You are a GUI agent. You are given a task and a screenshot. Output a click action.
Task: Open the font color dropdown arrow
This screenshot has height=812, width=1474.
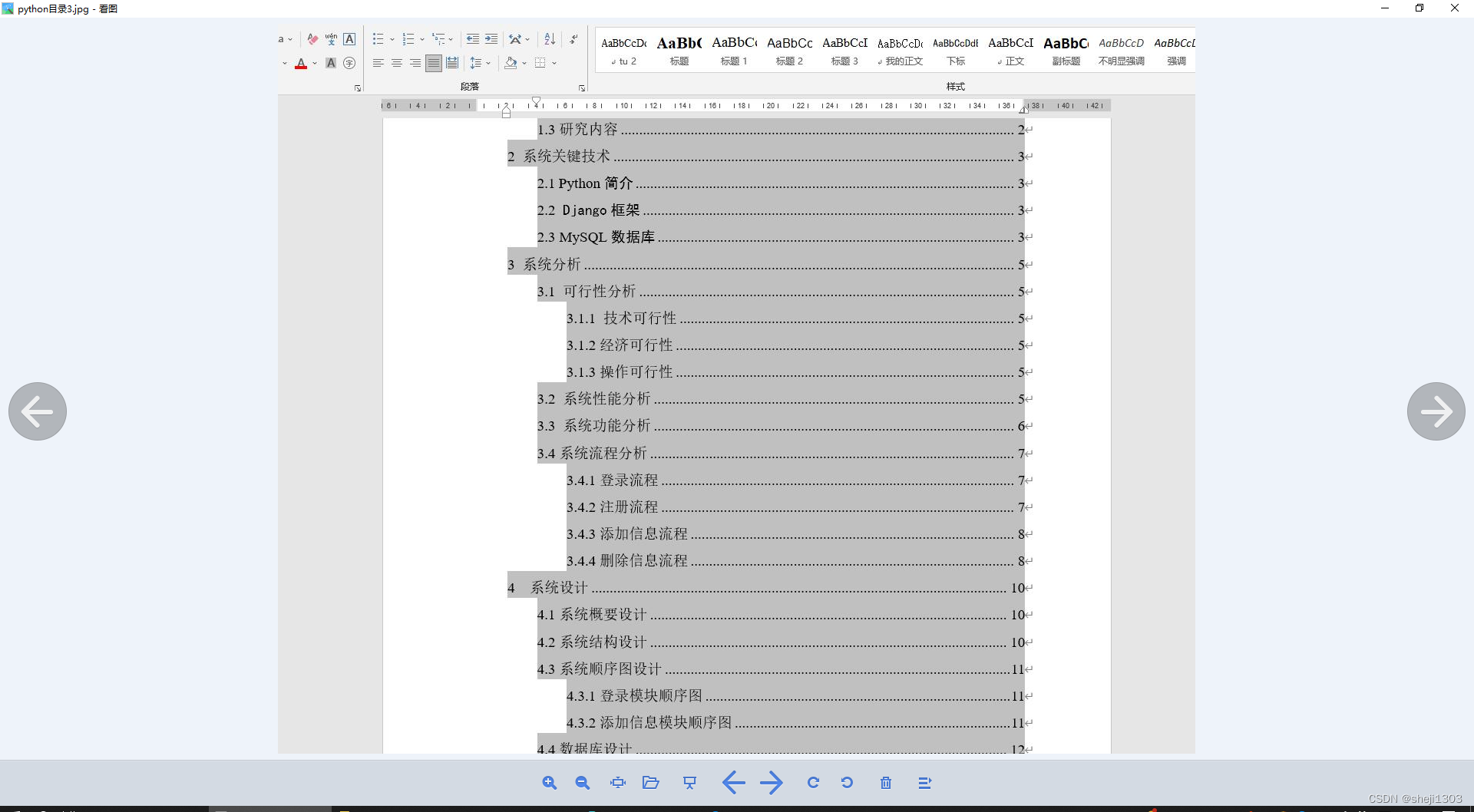pyautogui.click(x=314, y=64)
